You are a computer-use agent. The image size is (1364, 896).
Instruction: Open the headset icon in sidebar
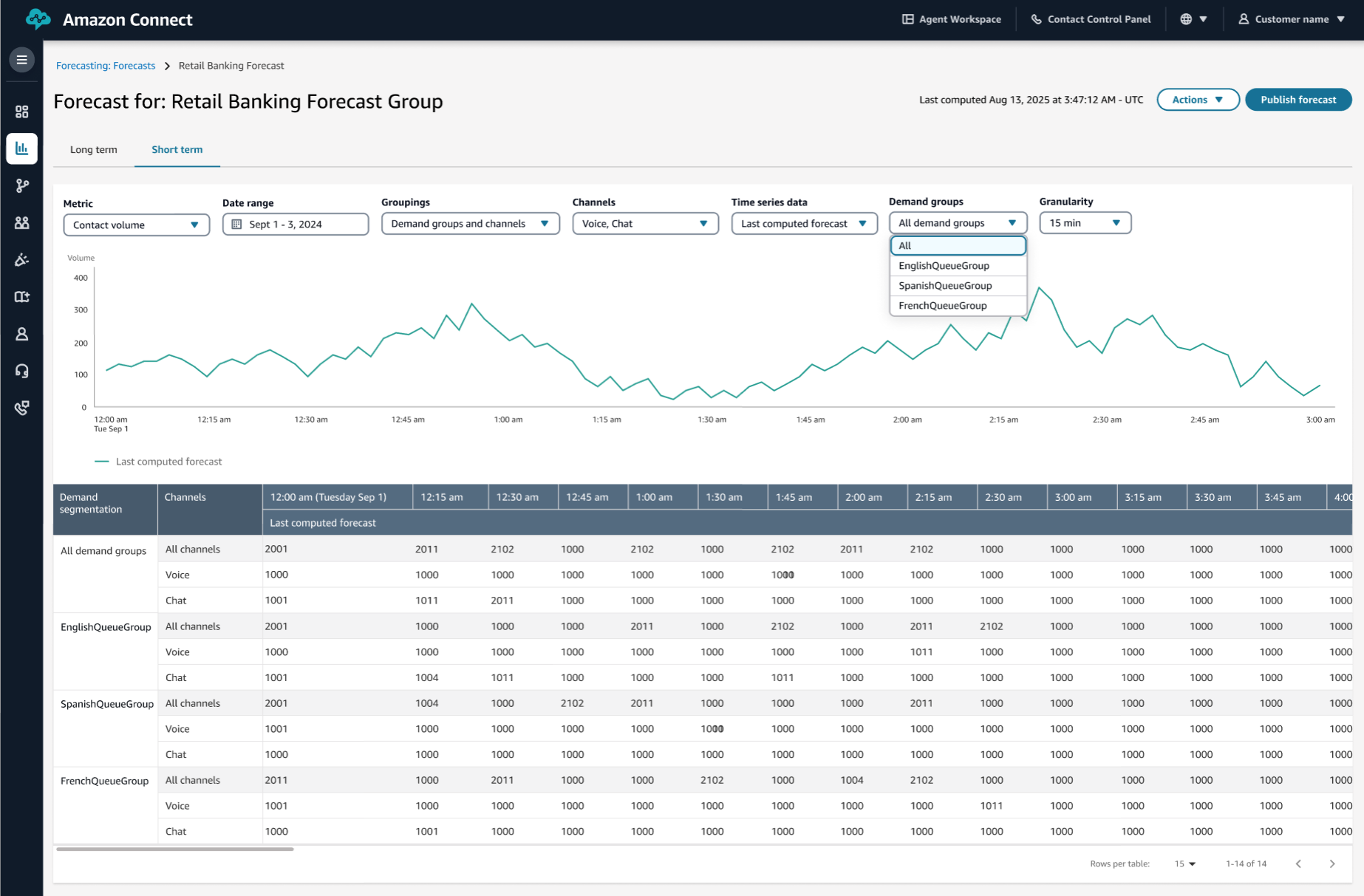[21, 371]
